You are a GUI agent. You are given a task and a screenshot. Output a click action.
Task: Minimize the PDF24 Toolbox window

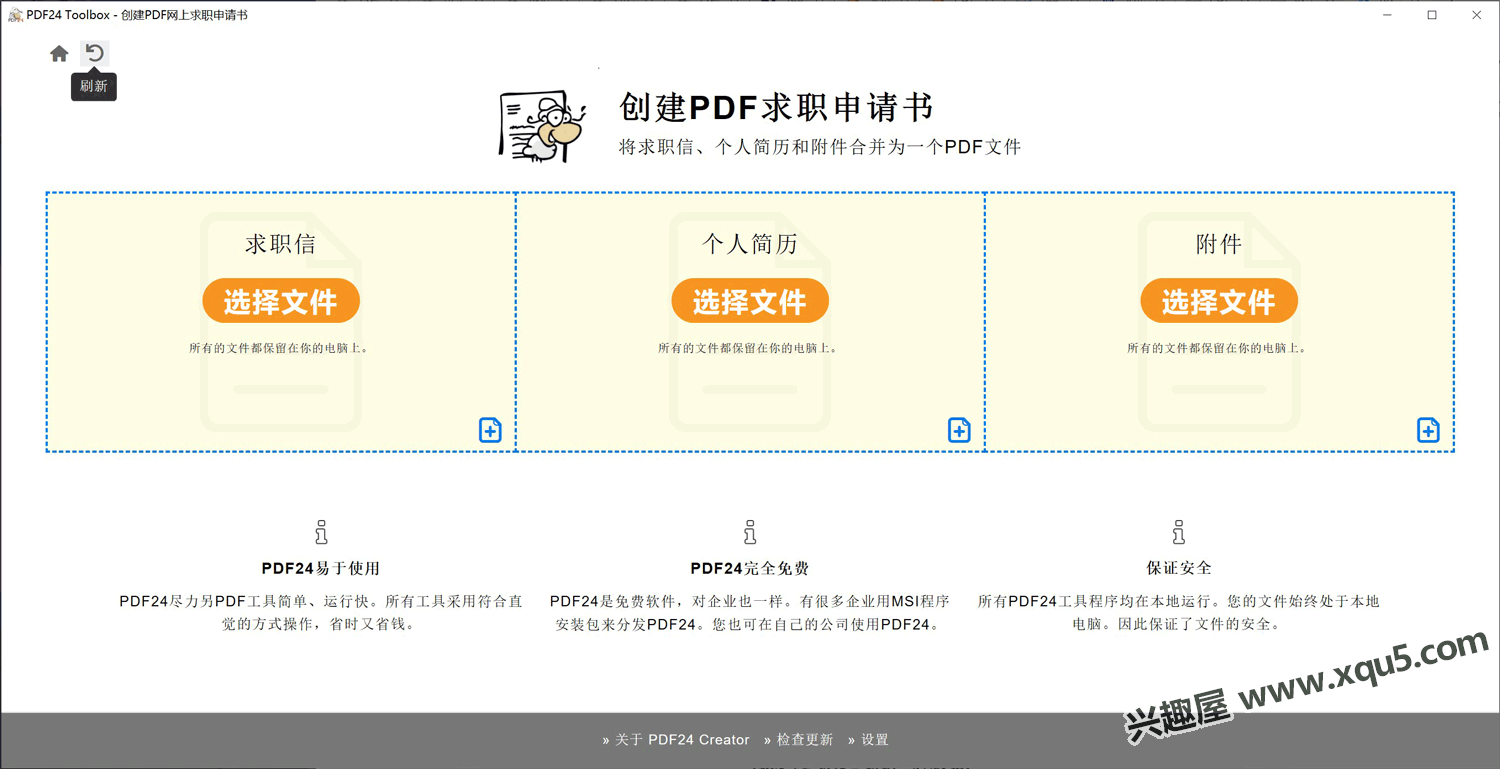[1386, 15]
